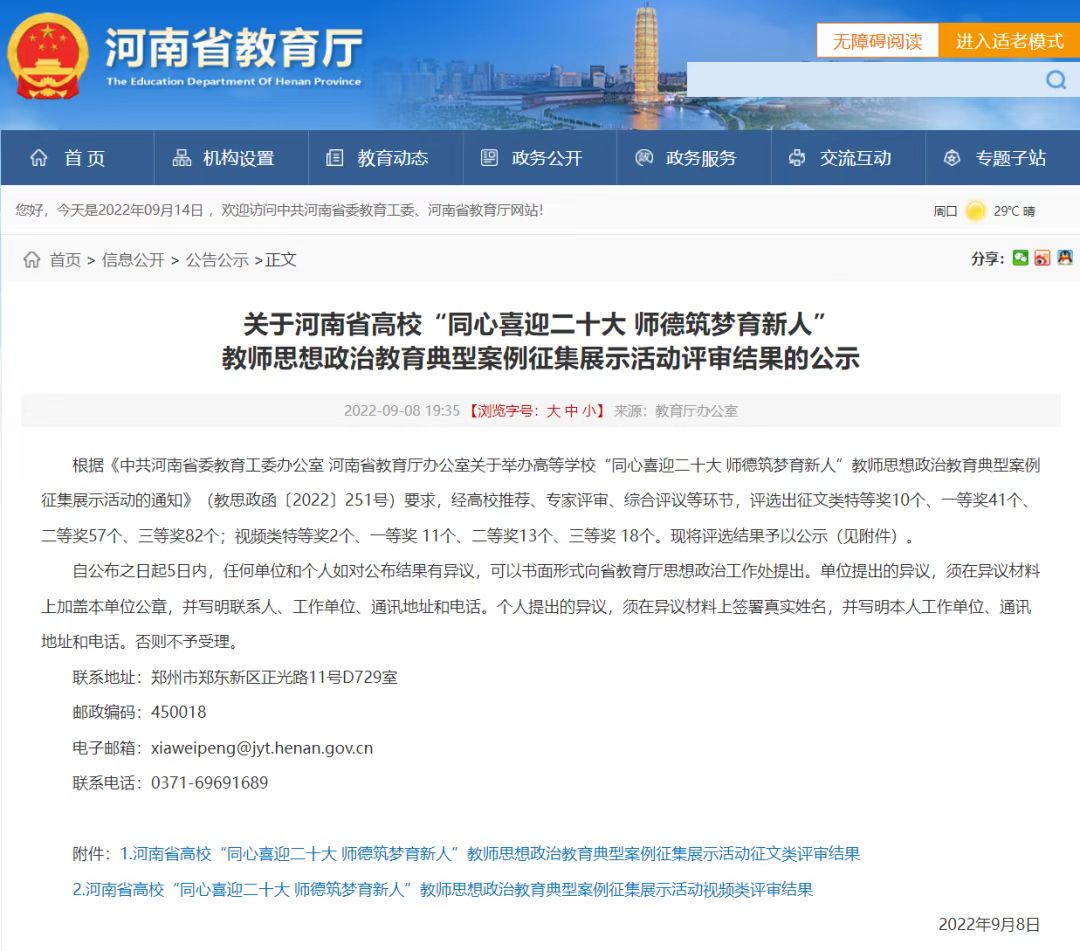Open attachment 2 视频类评审结果
Viewport: 1080px width, 951px height.
(443, 890)
